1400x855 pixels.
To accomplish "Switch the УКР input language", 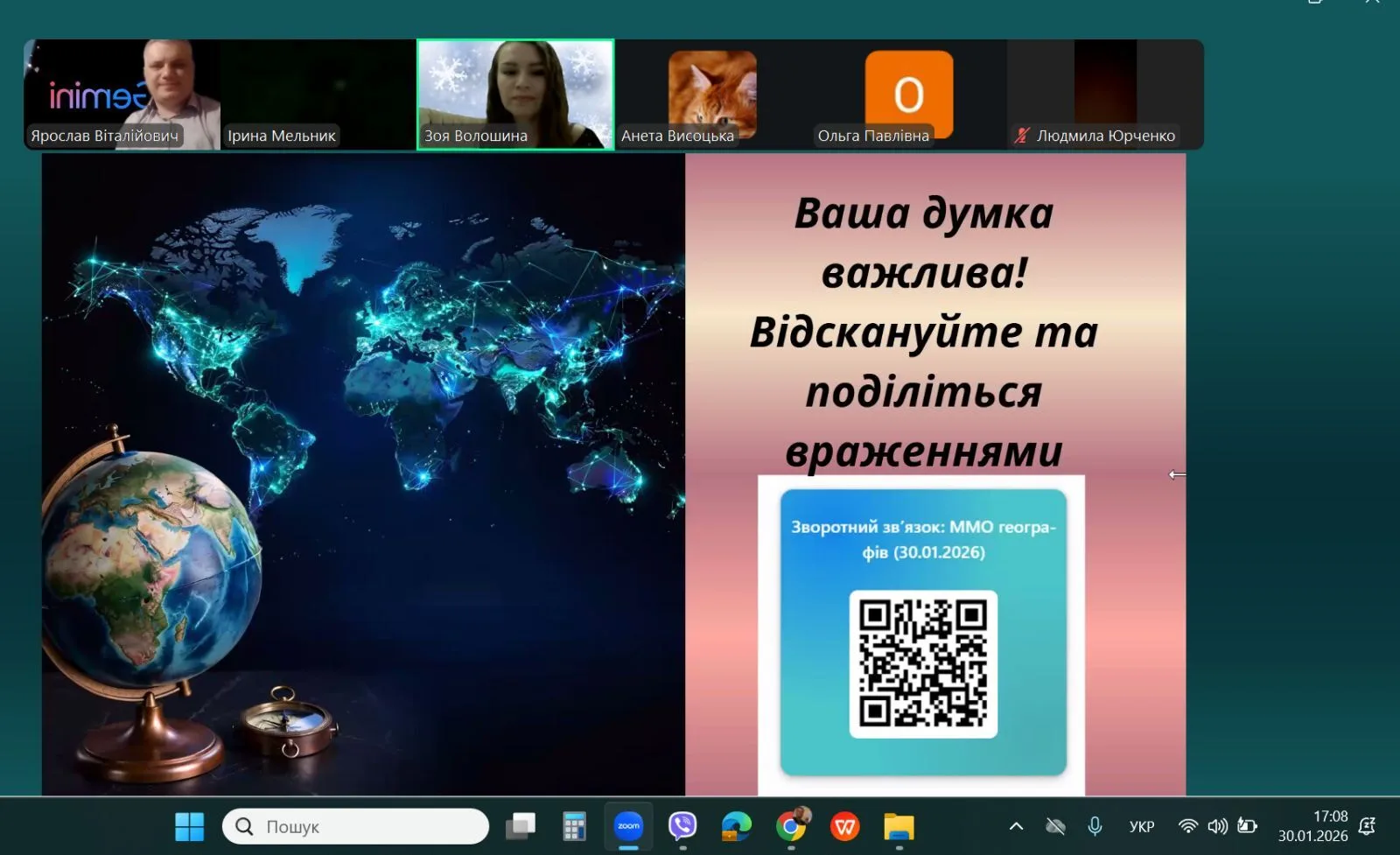I will click(x=1142, y=826).
